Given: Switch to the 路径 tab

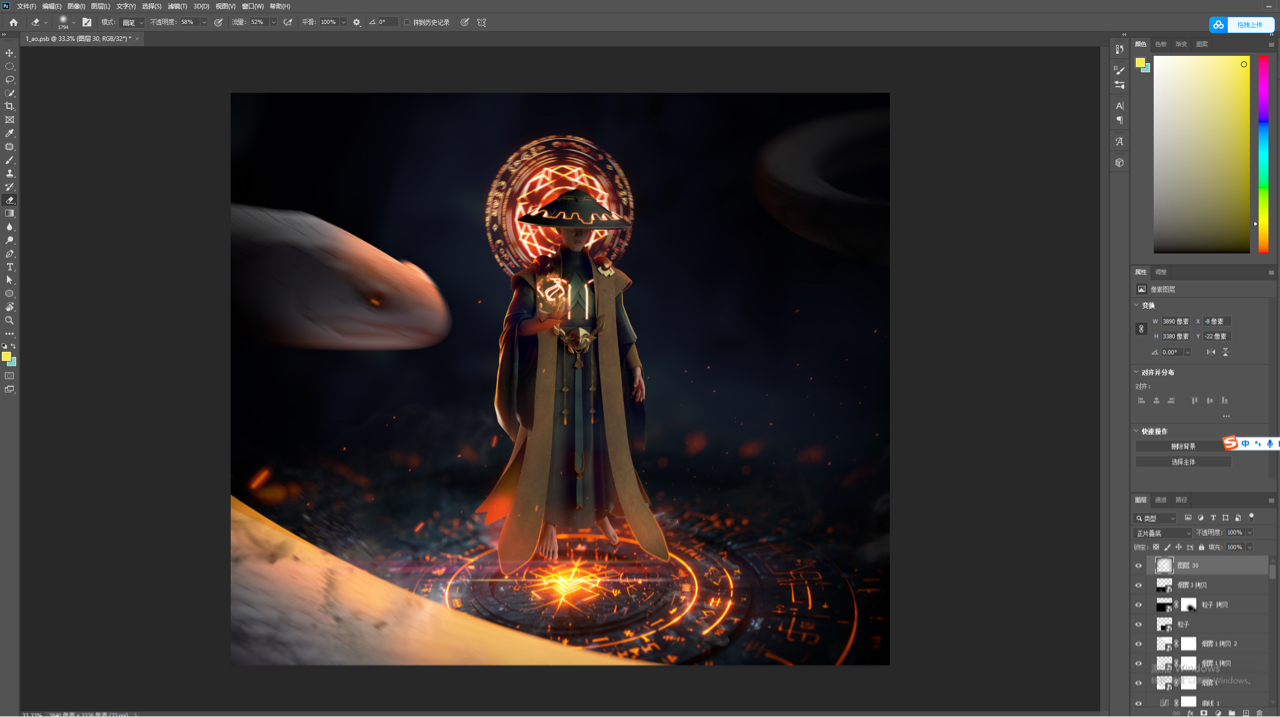Looking at the screenshot, I should 1181,500.
